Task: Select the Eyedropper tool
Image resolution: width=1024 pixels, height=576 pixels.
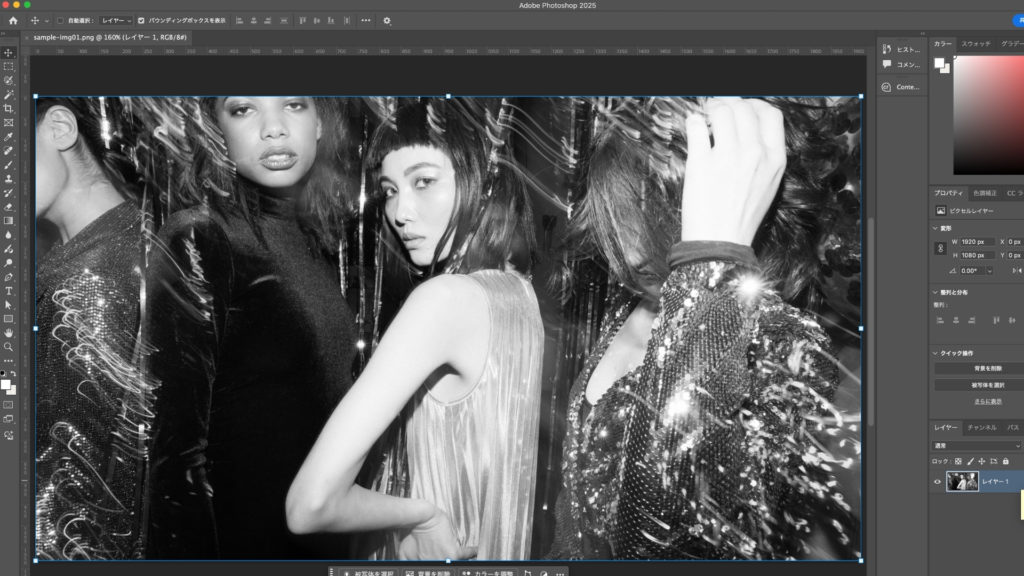Action: click(8, 136)
